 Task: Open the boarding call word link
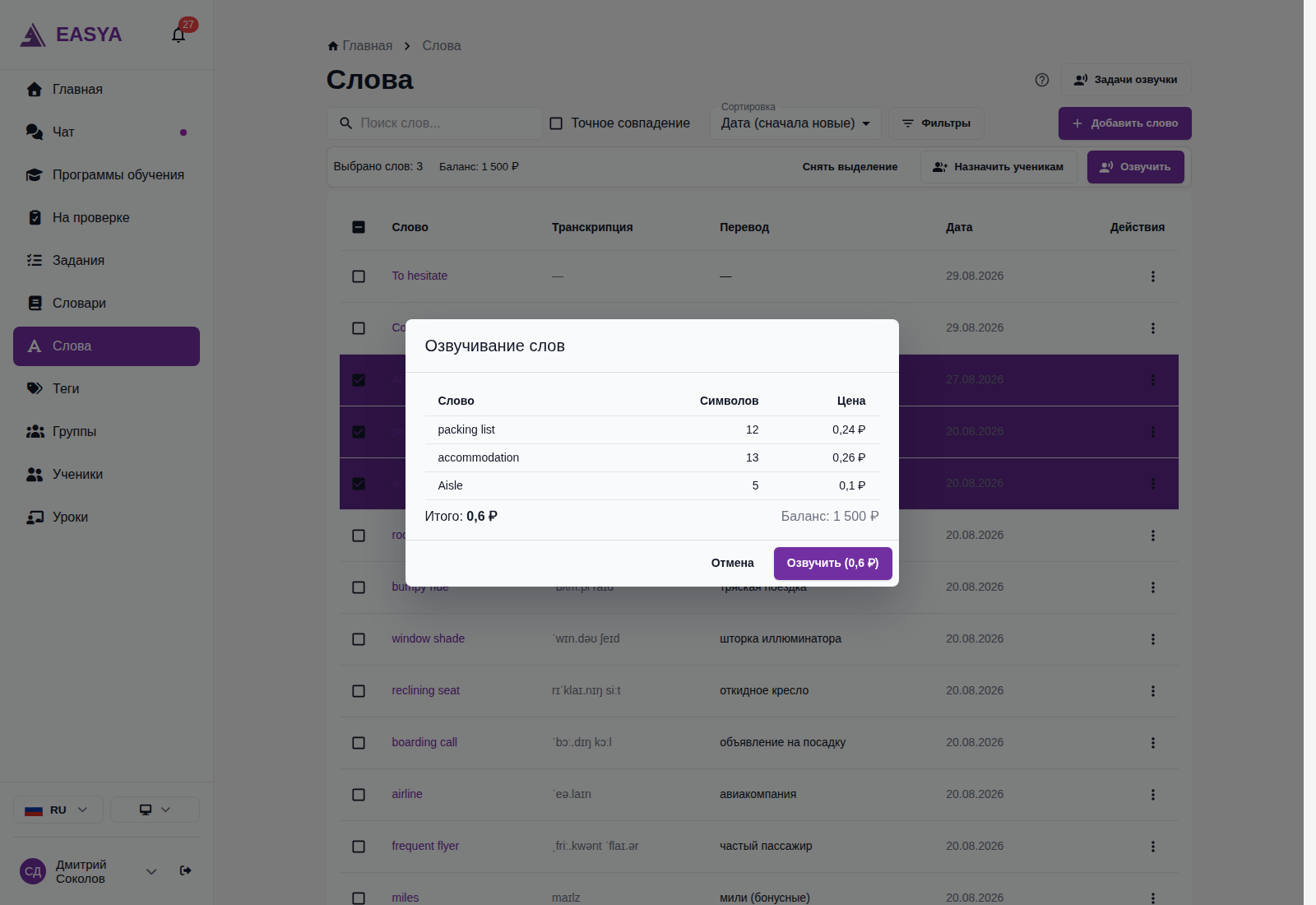(x=424, y=742)
